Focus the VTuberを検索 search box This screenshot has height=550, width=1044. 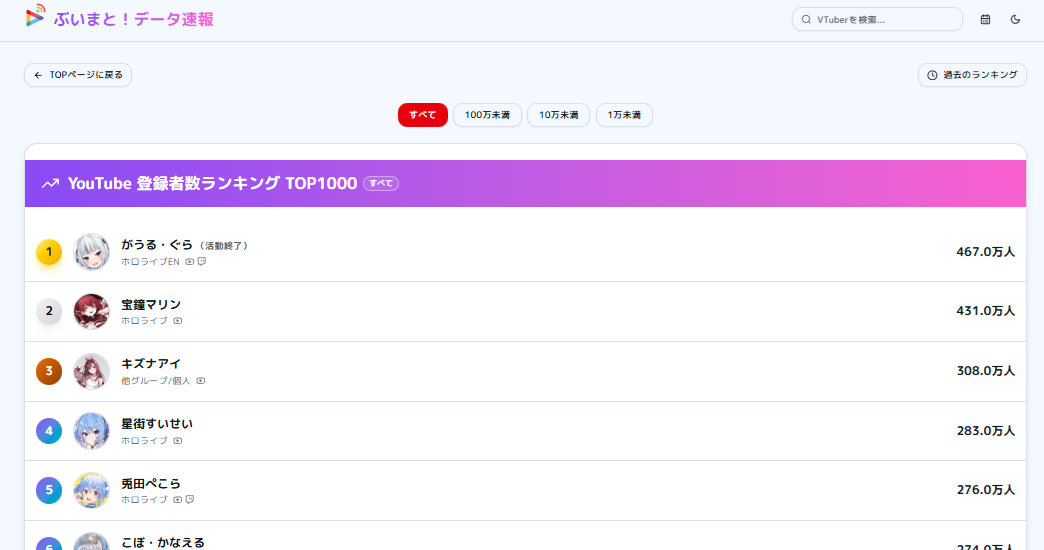[x=877, y=19]
